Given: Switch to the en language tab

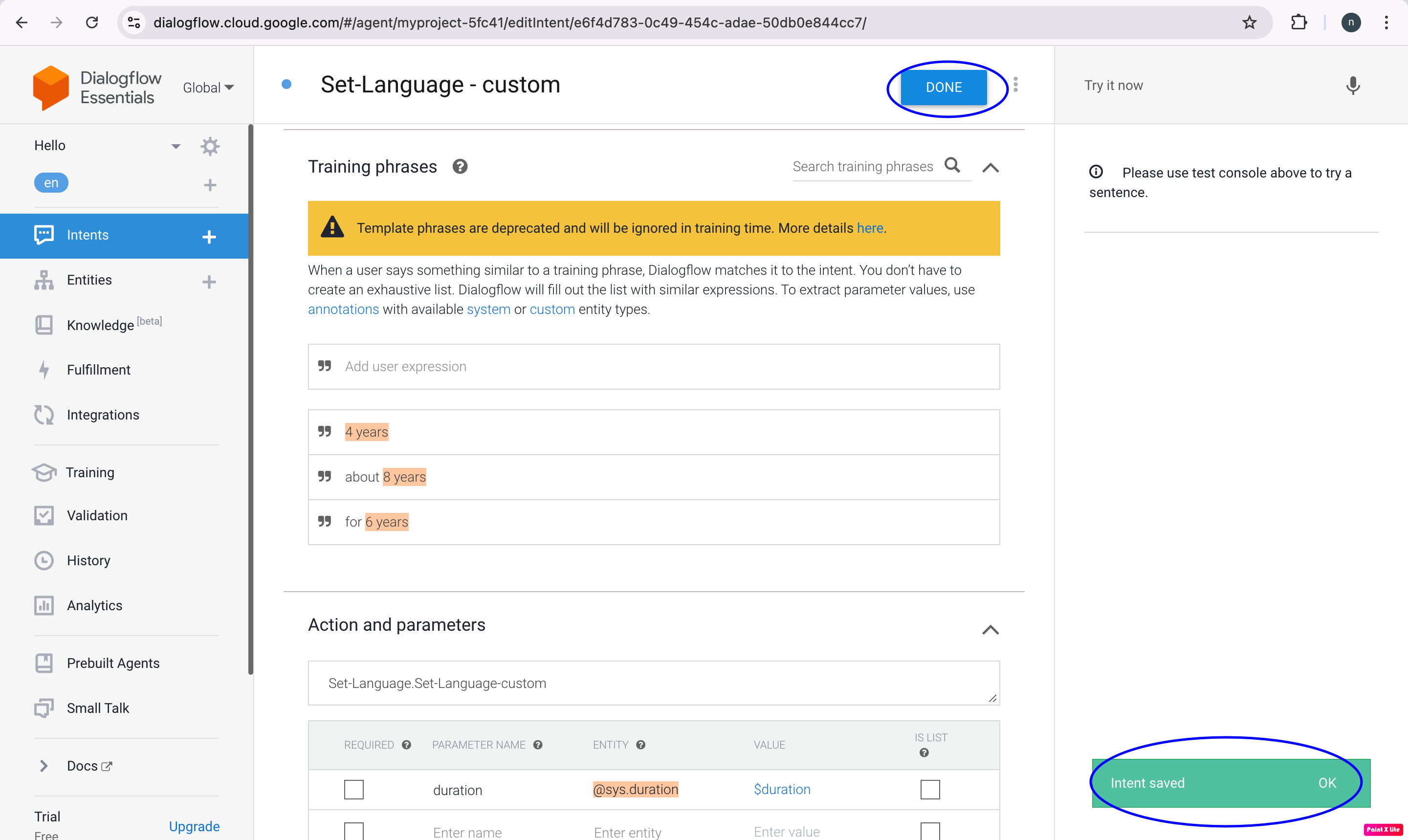Looking at the screenshot, I should pos(51,182).
